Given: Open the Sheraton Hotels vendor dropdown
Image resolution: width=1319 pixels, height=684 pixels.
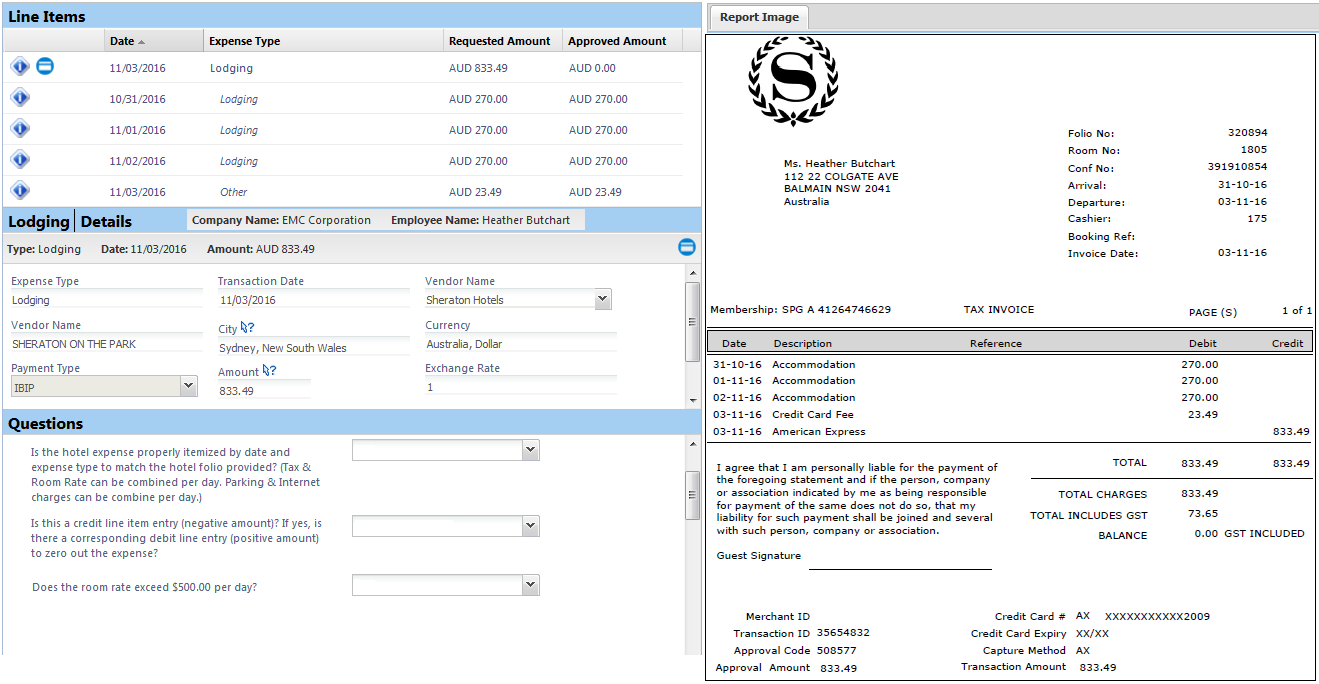Looking at the screenshot, I should pyautogui.click(x=602, y=299).
